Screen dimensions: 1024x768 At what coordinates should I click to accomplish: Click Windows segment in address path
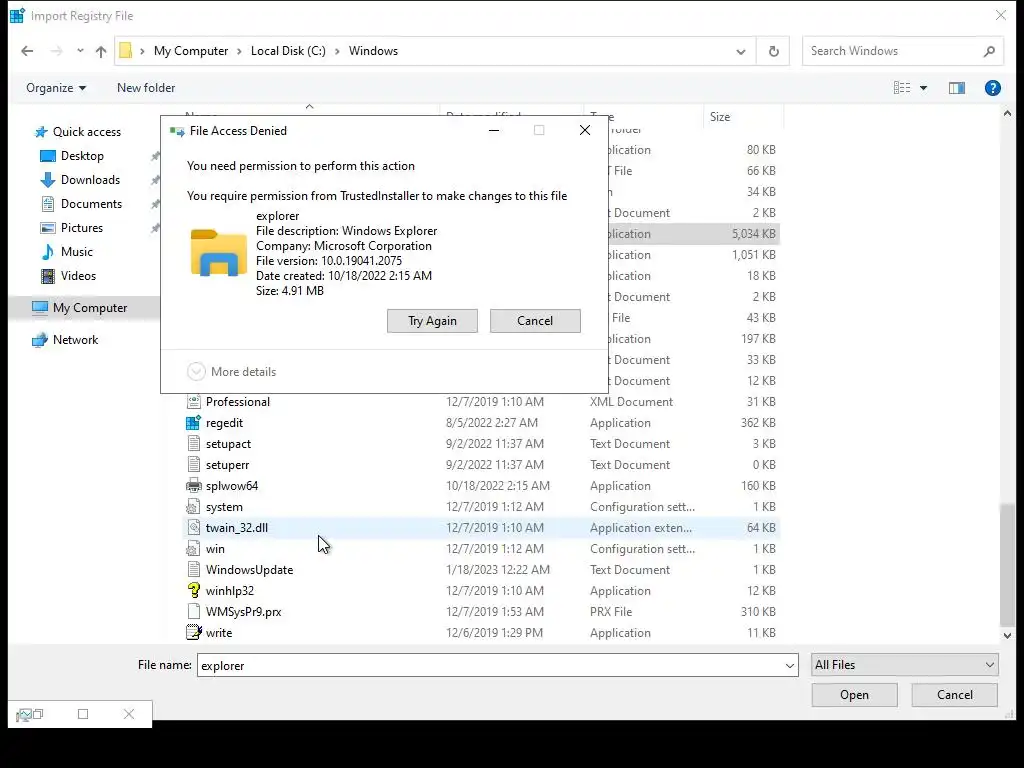373,51
